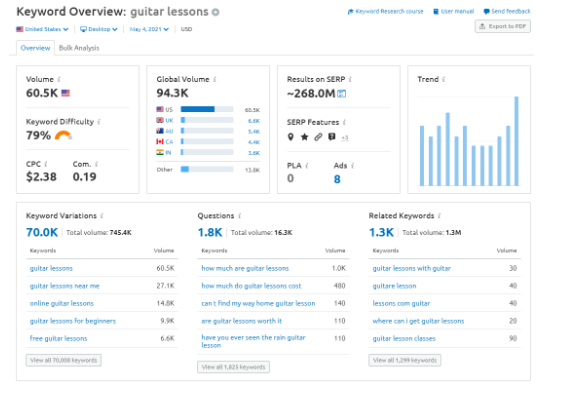Click the UK volume bar in Global Volume
The image size is (562, 398).
[207, 120]
